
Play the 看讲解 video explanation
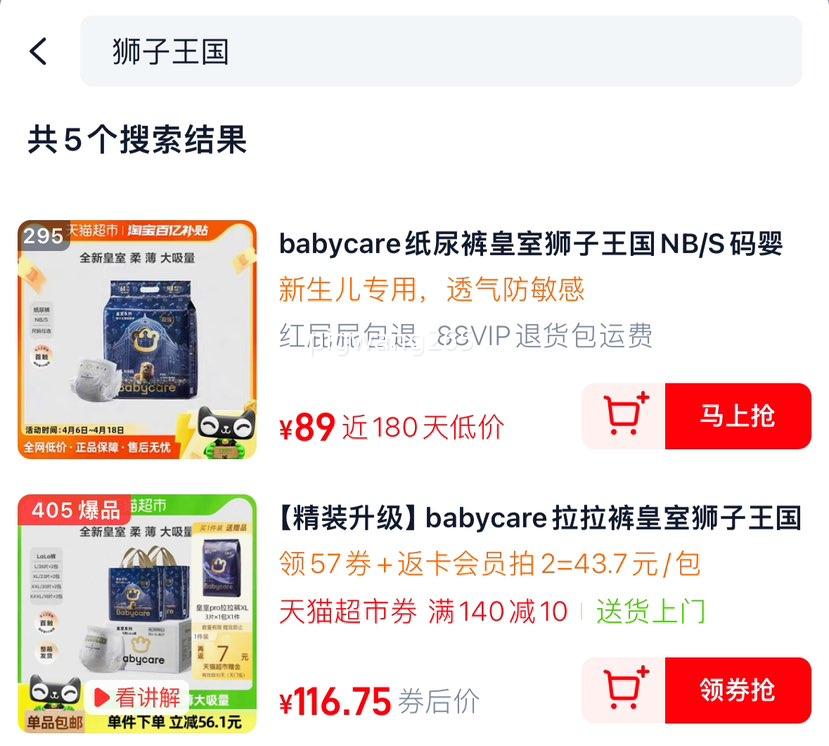(x=137, y=697)
